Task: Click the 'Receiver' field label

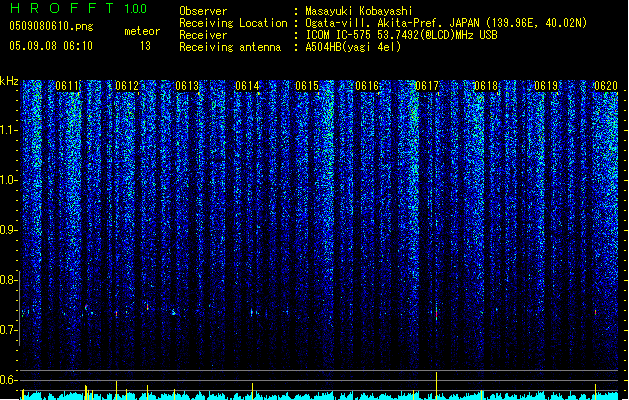Action: (203, 35)
